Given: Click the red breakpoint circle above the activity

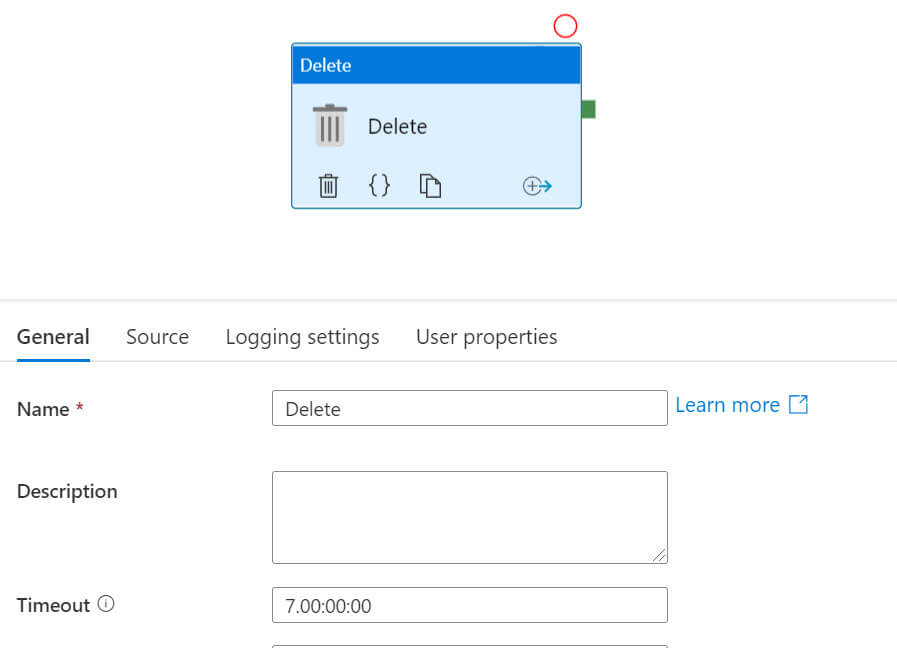Looking at the screenshot, I should click(566, 26).
